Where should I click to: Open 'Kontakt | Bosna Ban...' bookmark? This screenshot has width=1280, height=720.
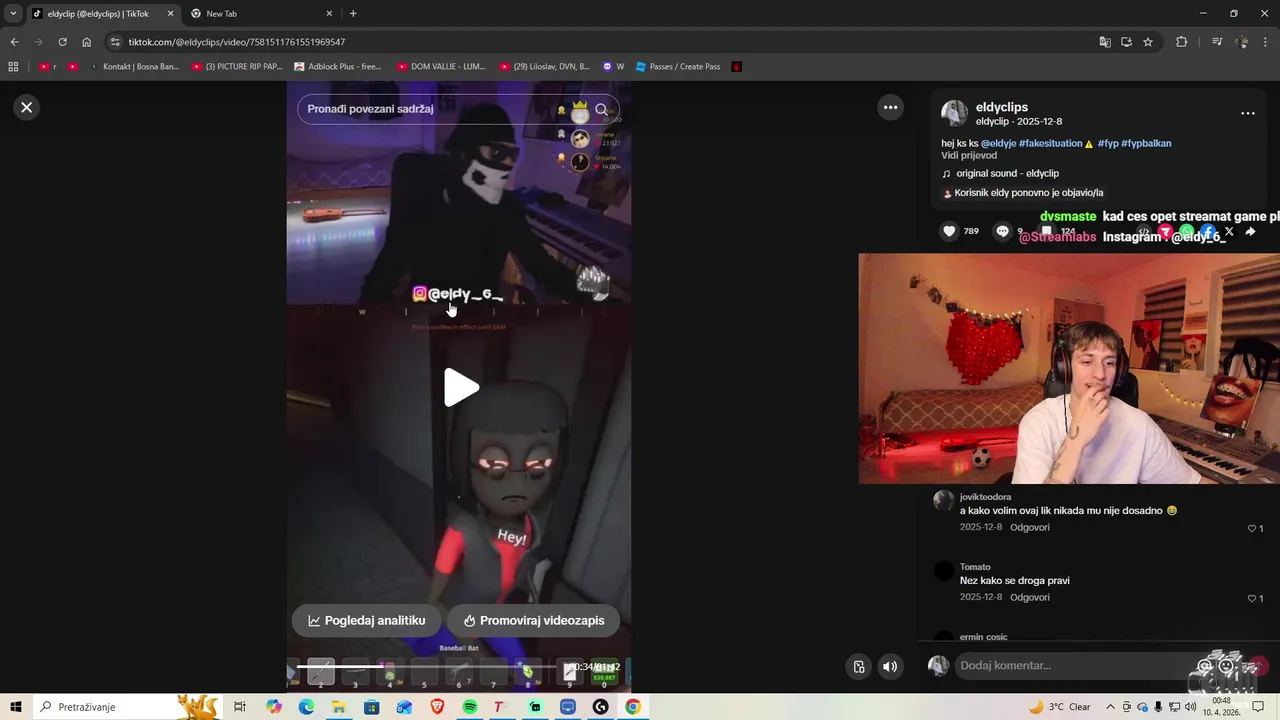[x=134, y=67]
